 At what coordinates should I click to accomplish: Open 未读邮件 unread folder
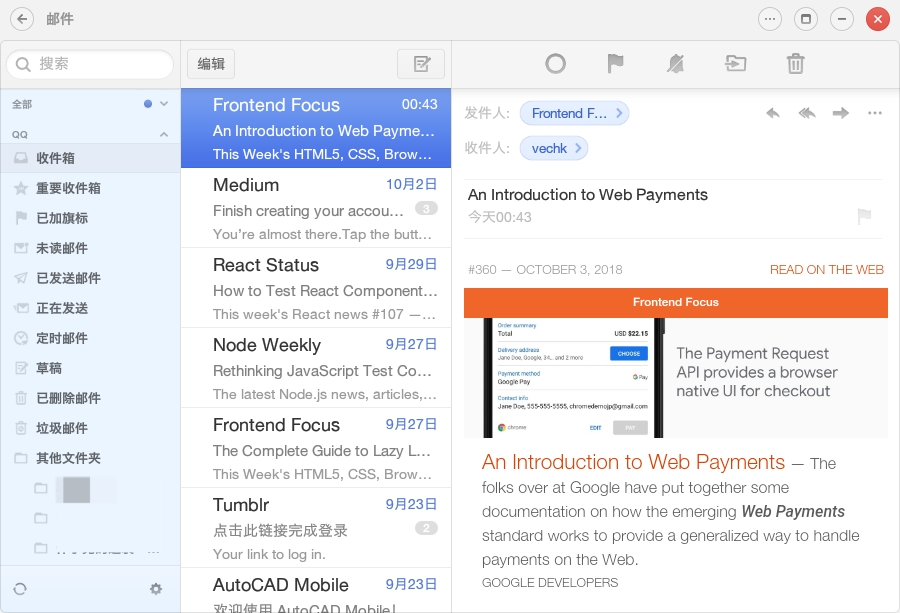point(90,248)
